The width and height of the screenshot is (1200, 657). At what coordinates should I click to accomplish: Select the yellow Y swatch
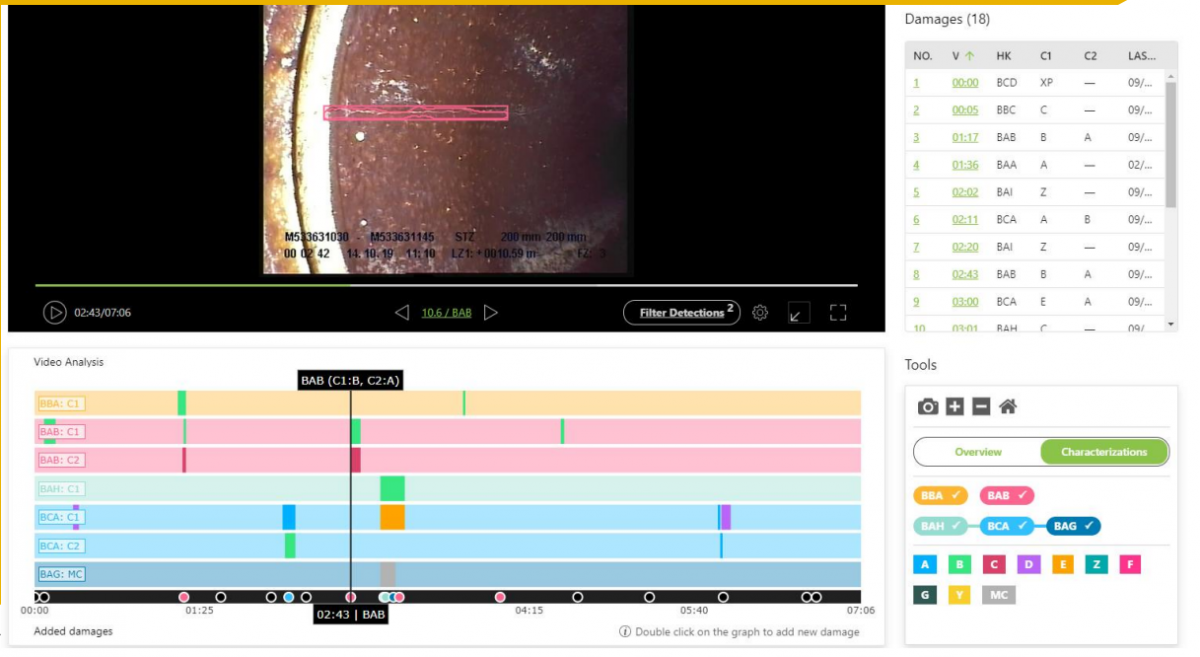(959, 595)
